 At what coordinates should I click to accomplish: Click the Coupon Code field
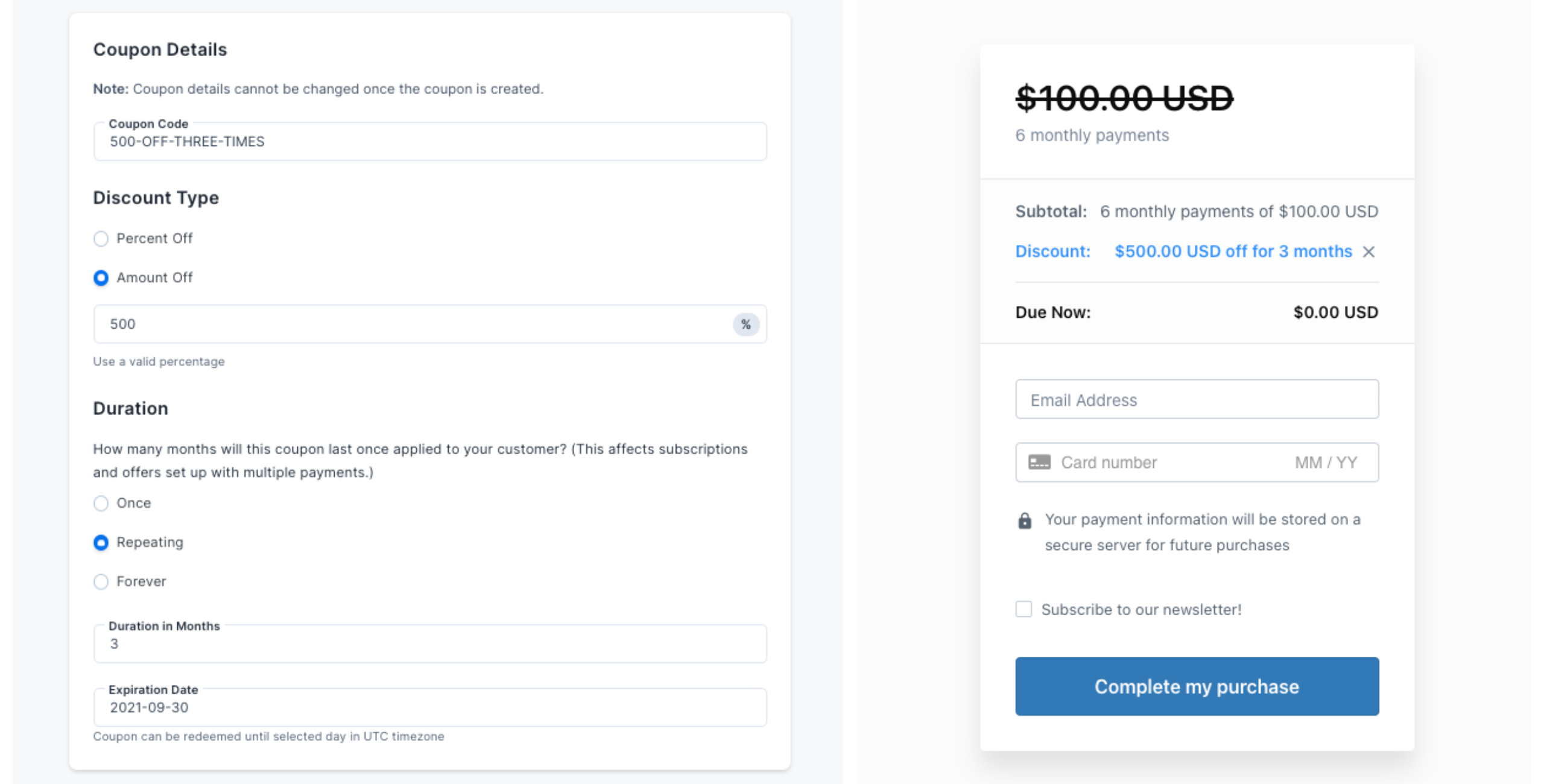click(x=429, y=142)
